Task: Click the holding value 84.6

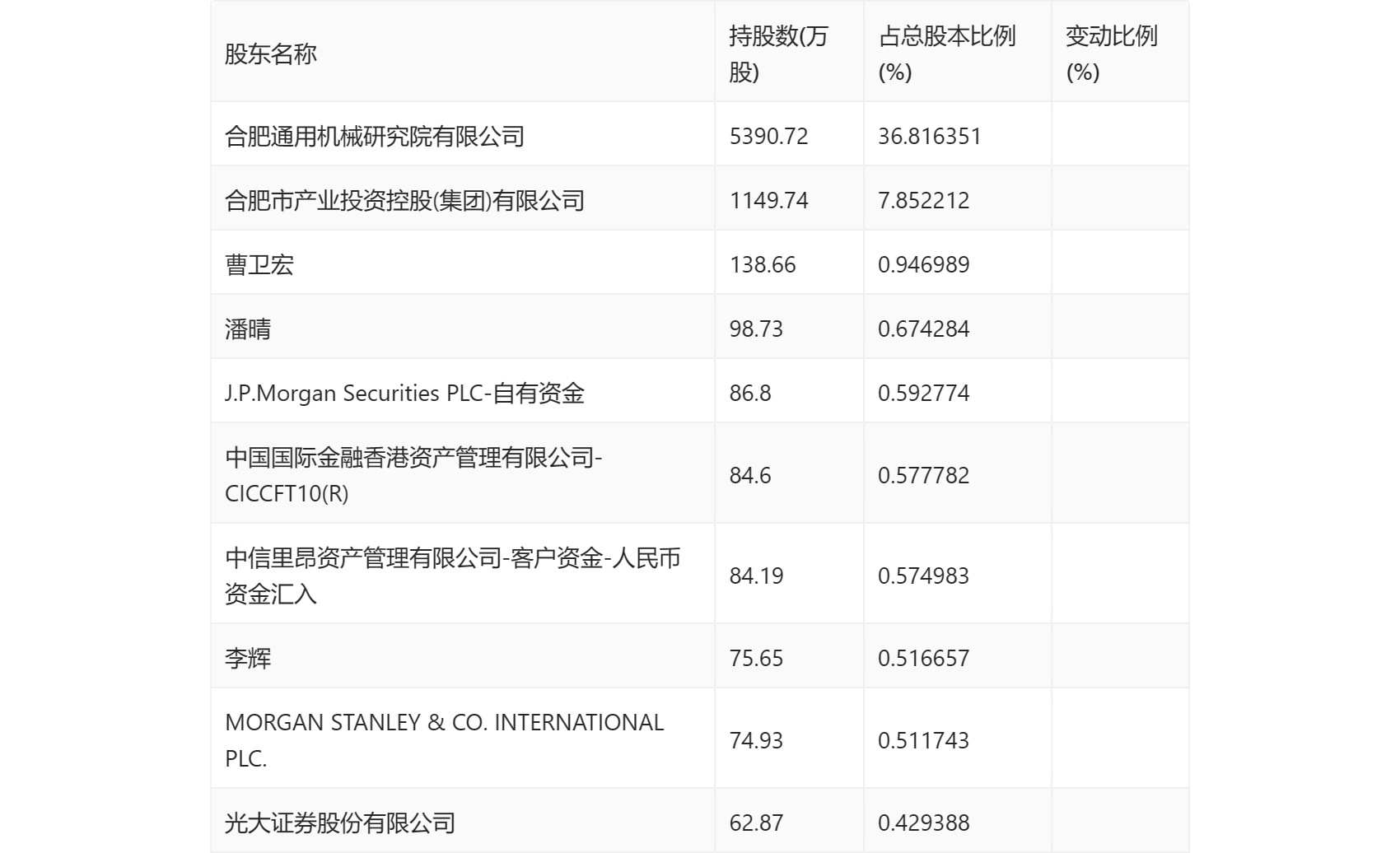Action: 750,475
